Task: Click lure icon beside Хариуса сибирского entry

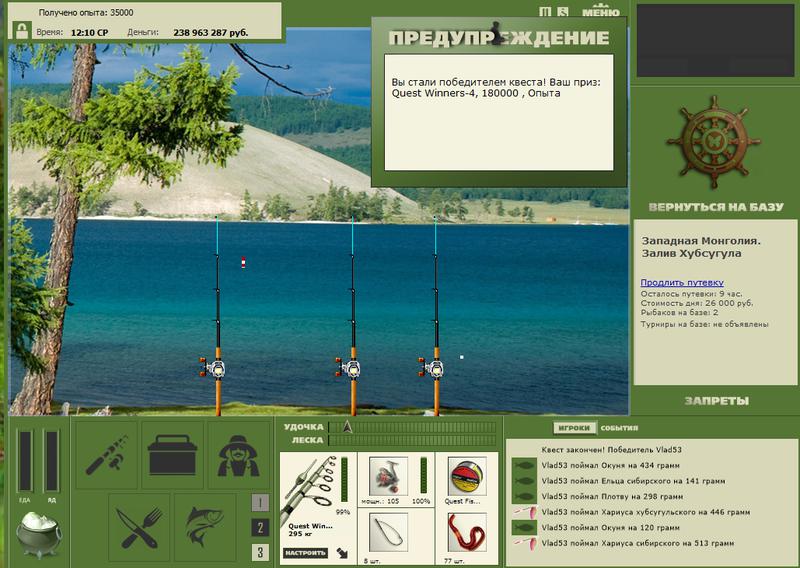Action: click(524, 544)
